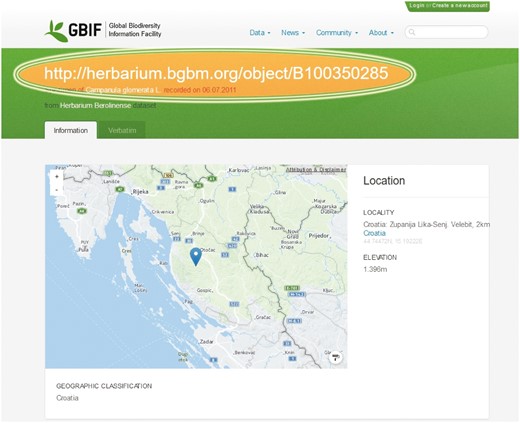The image size is (520, 423).
Task: Click the elevation value 1.398m
Action: 375,269
